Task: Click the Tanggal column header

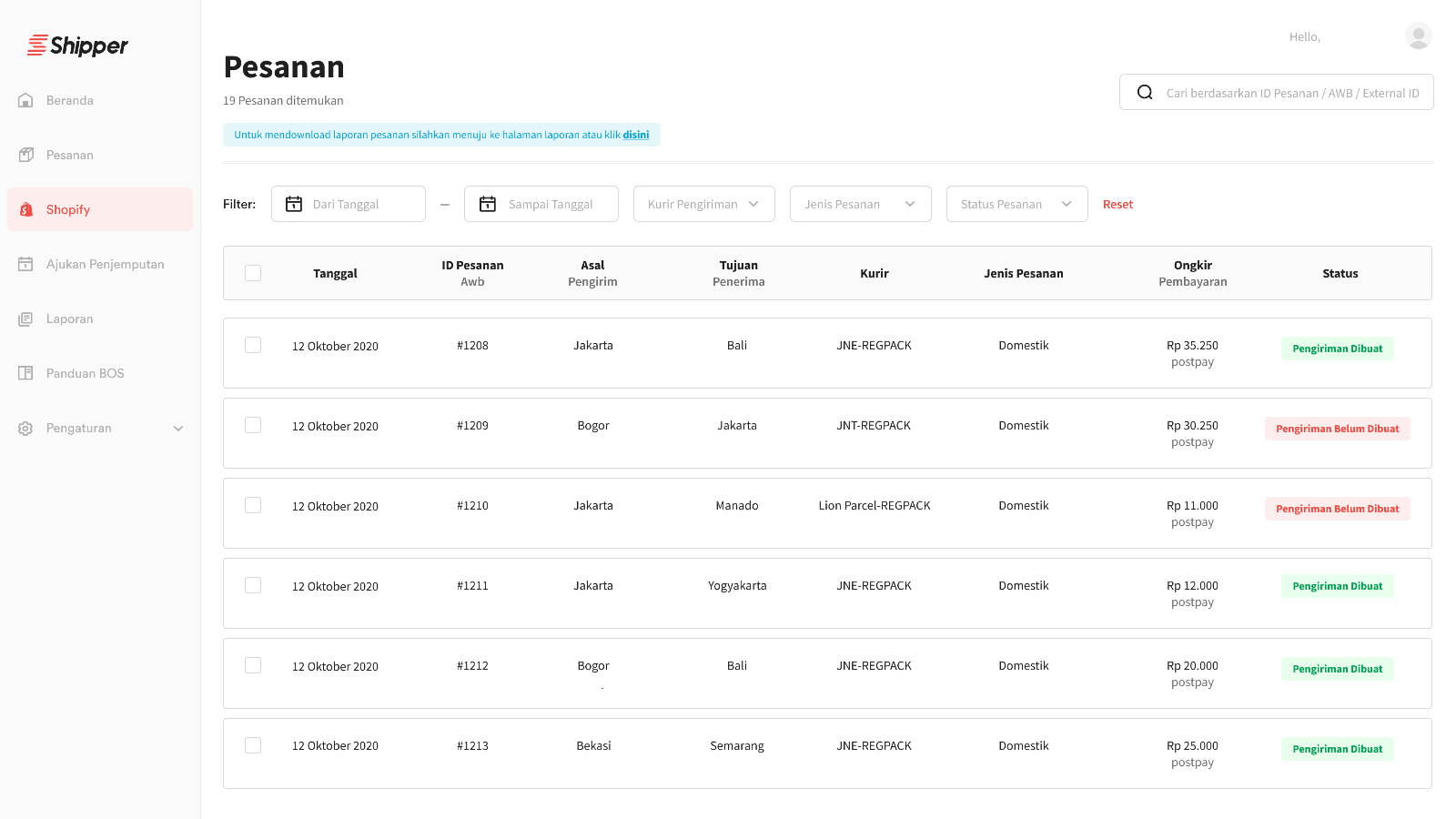Action: click(x=335, y=273)
